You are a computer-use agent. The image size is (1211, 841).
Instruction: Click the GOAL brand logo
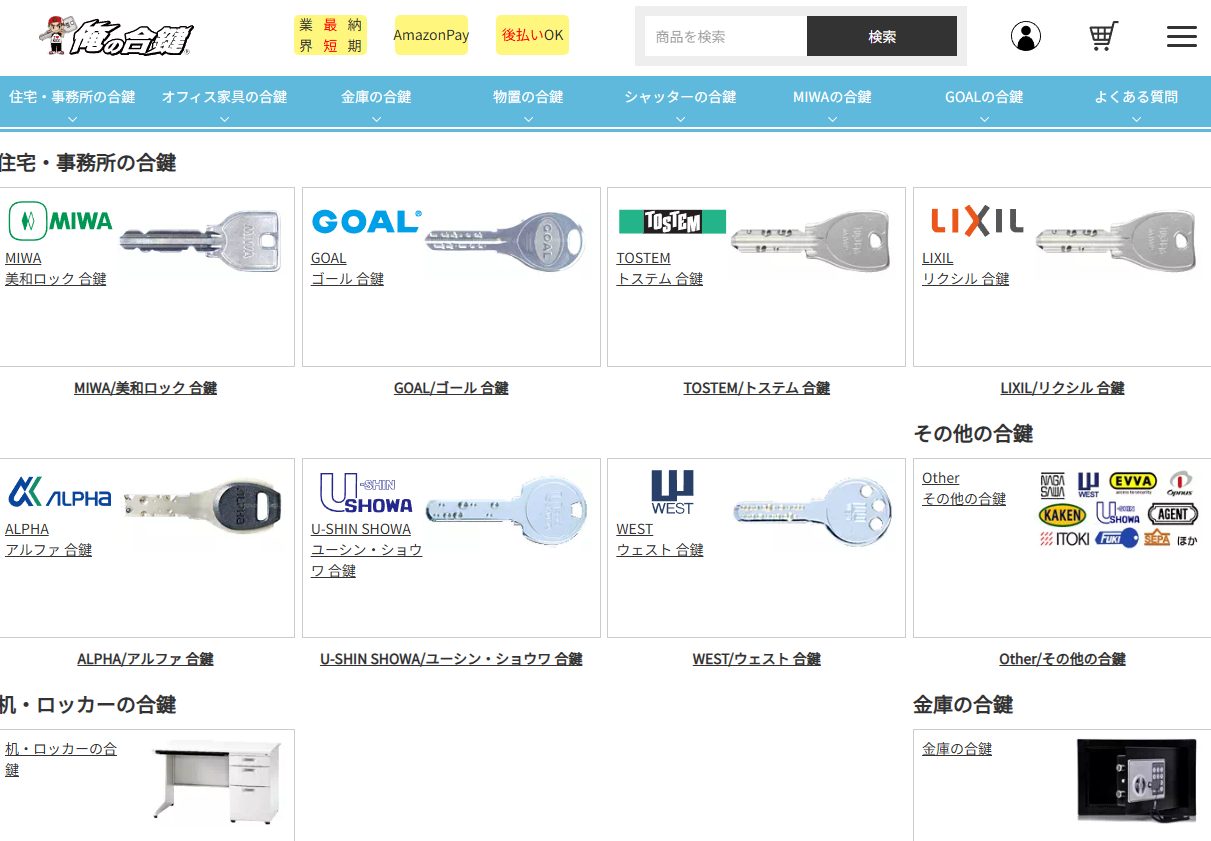[x=366, y=221]
